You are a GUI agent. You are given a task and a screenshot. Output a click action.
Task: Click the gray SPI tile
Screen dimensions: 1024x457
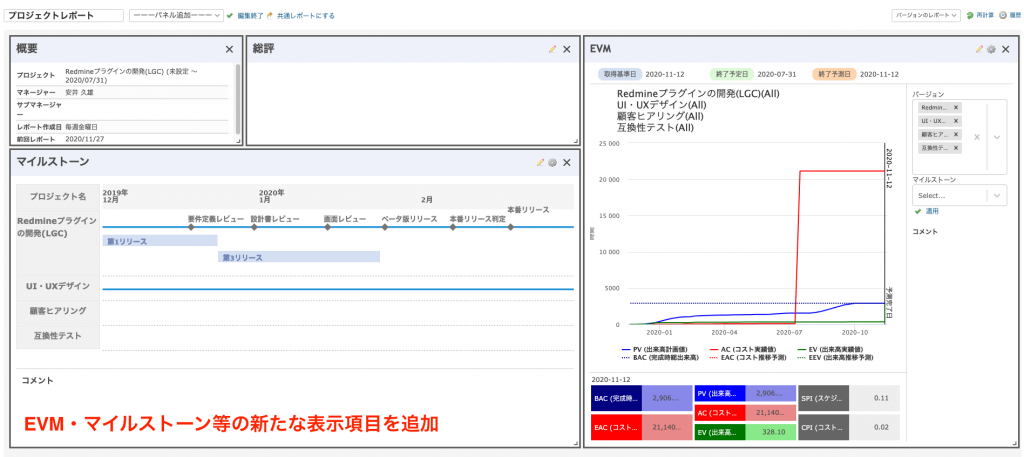pyautogui.click(x=823, y=398)
